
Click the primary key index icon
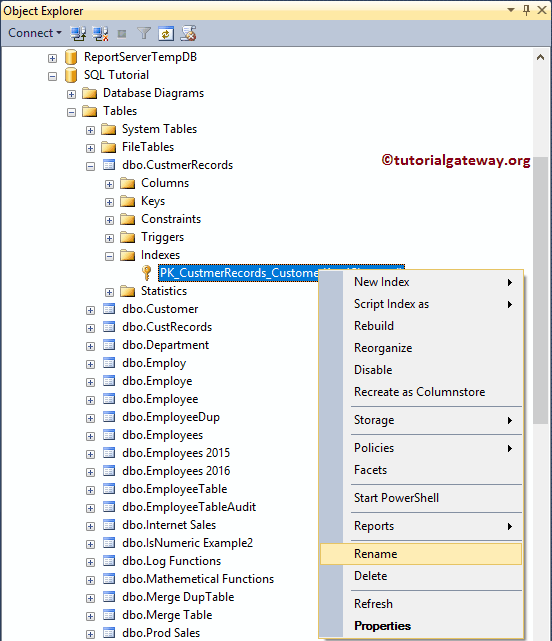click(146, 273)
